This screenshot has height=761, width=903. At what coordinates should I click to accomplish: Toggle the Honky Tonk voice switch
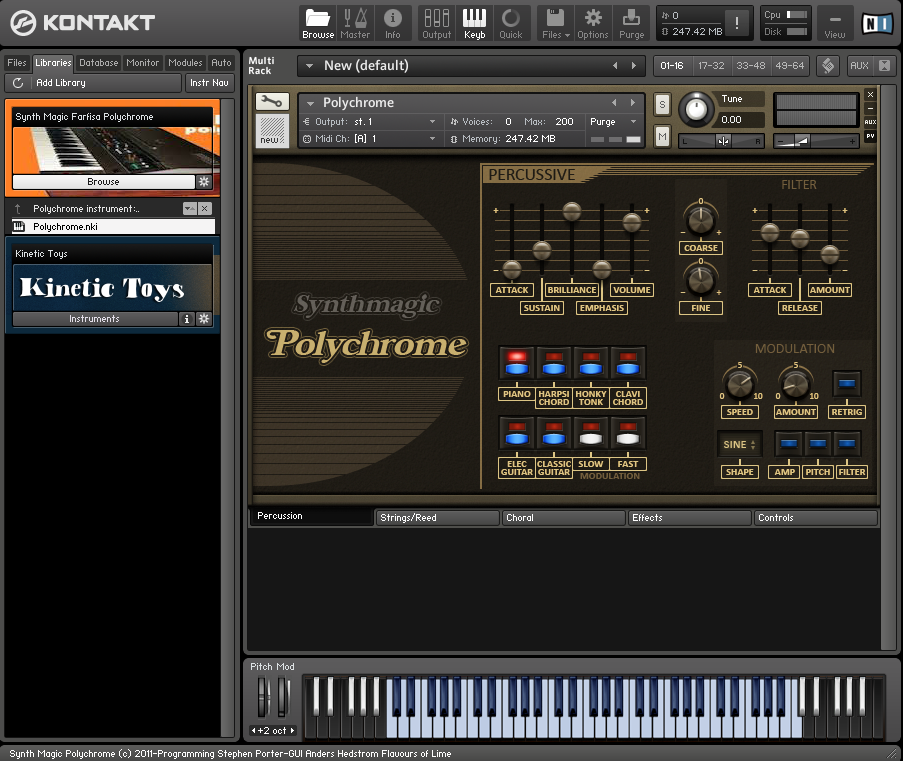tap(591, 363)
